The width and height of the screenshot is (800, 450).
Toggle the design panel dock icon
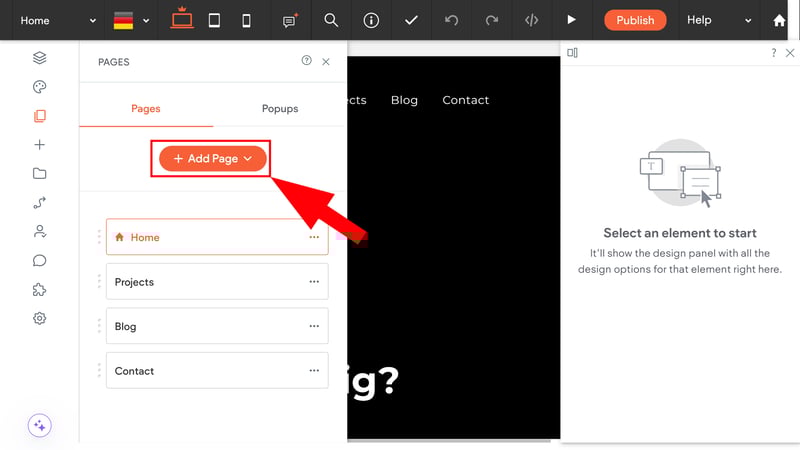tap(572, 53)
